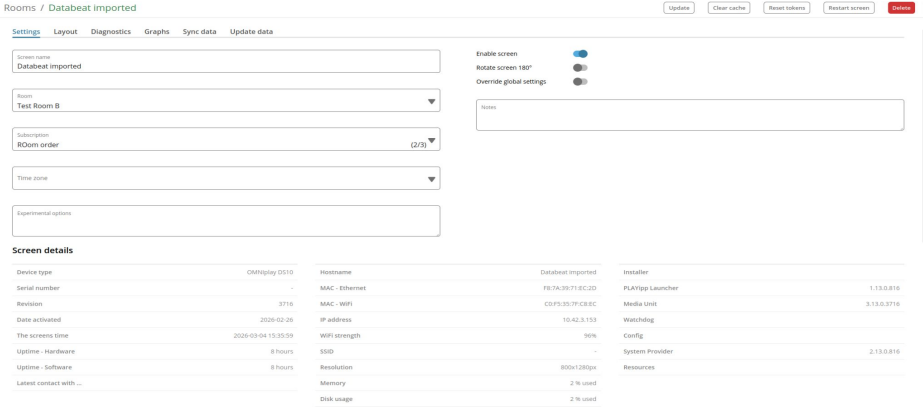Enable Override global settings toggle
The image size is (923, 412).
click(x=580, y=81)
